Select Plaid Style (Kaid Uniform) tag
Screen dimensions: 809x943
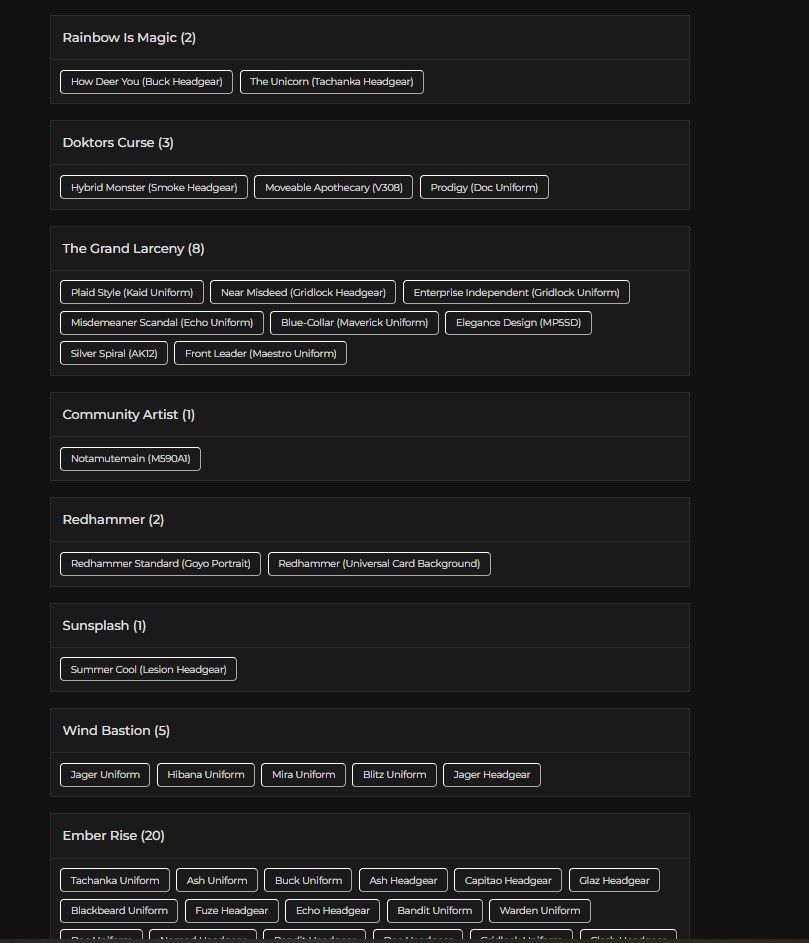(132, 292)
